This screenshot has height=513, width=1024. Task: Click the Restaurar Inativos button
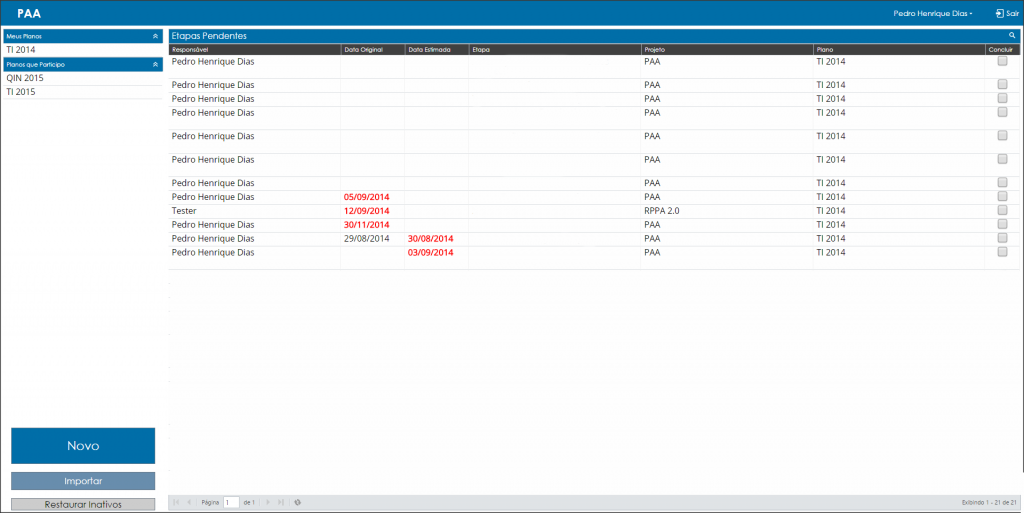coord(83,505)
